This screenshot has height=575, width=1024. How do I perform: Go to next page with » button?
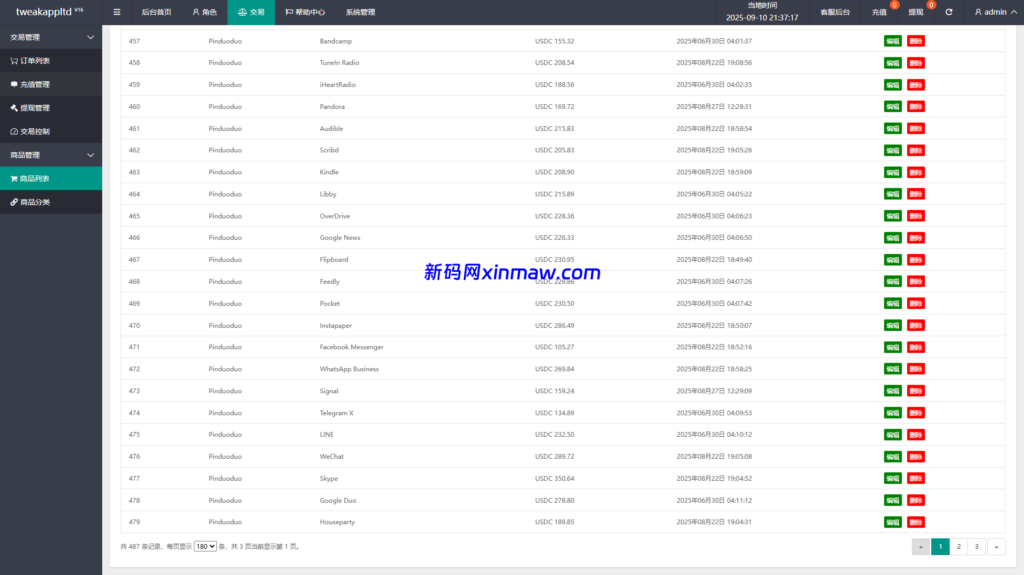pyautogui.click(x=997, y=546)
